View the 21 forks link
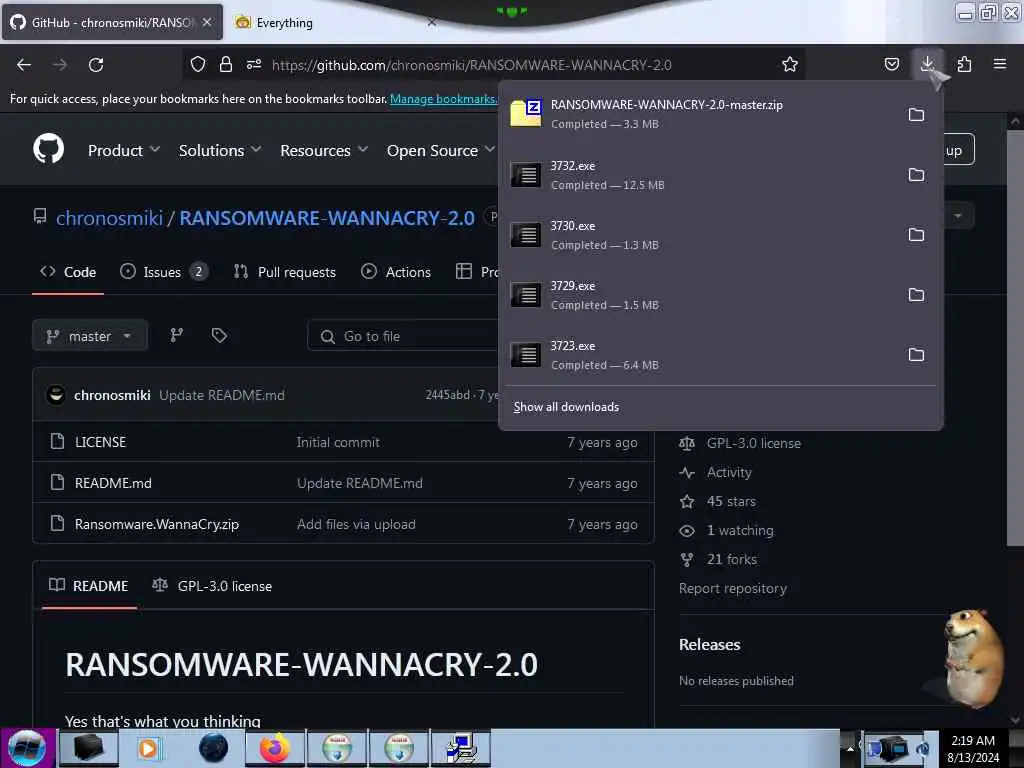 coord(731,560)
